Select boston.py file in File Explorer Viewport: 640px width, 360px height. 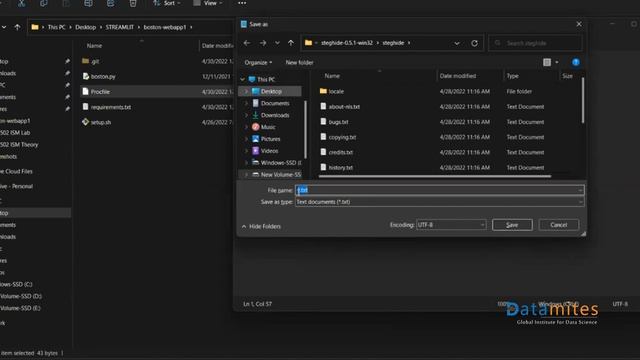[x=103, y=76]
